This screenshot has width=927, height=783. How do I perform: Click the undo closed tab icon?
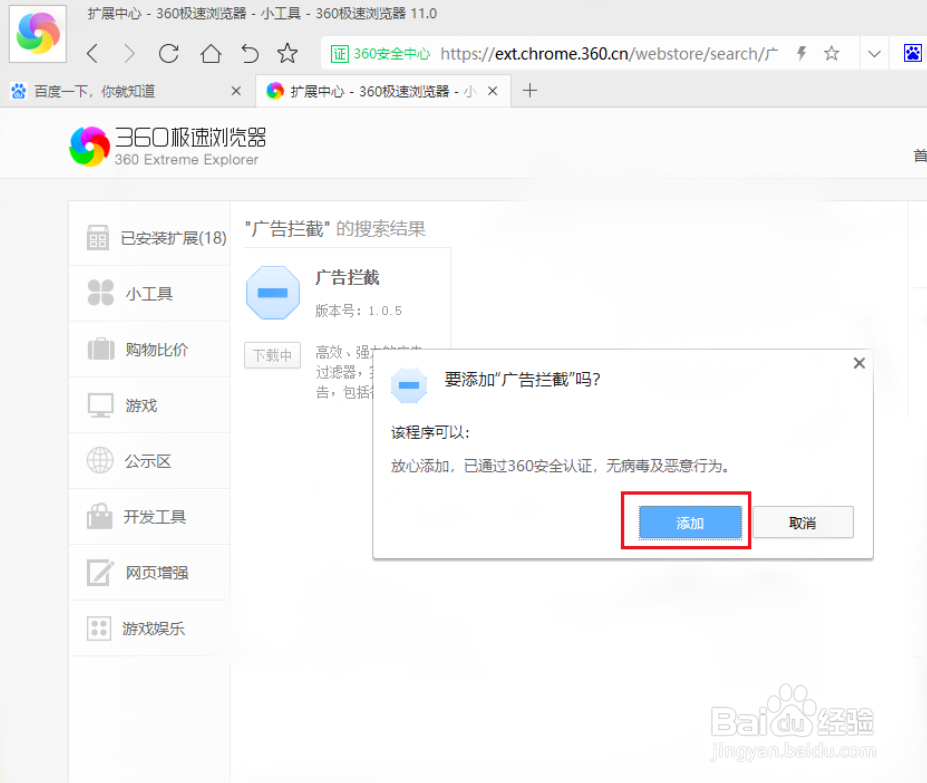coord(250,54)
